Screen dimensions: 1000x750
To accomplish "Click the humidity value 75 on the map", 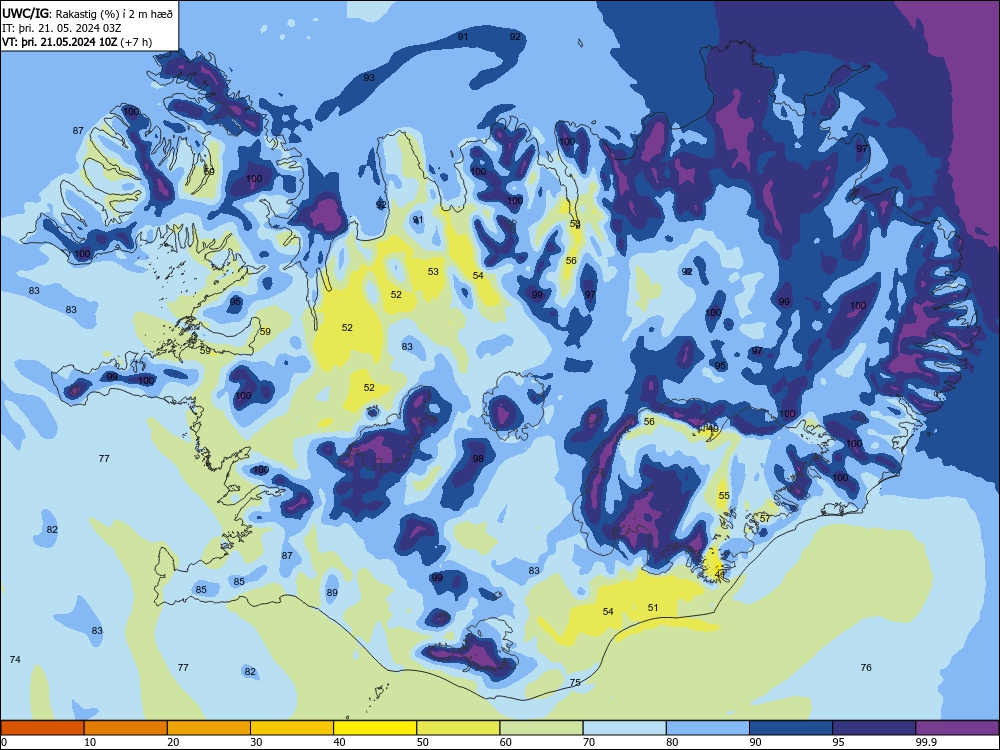I will pyautogui.click(x=575, y=682).
